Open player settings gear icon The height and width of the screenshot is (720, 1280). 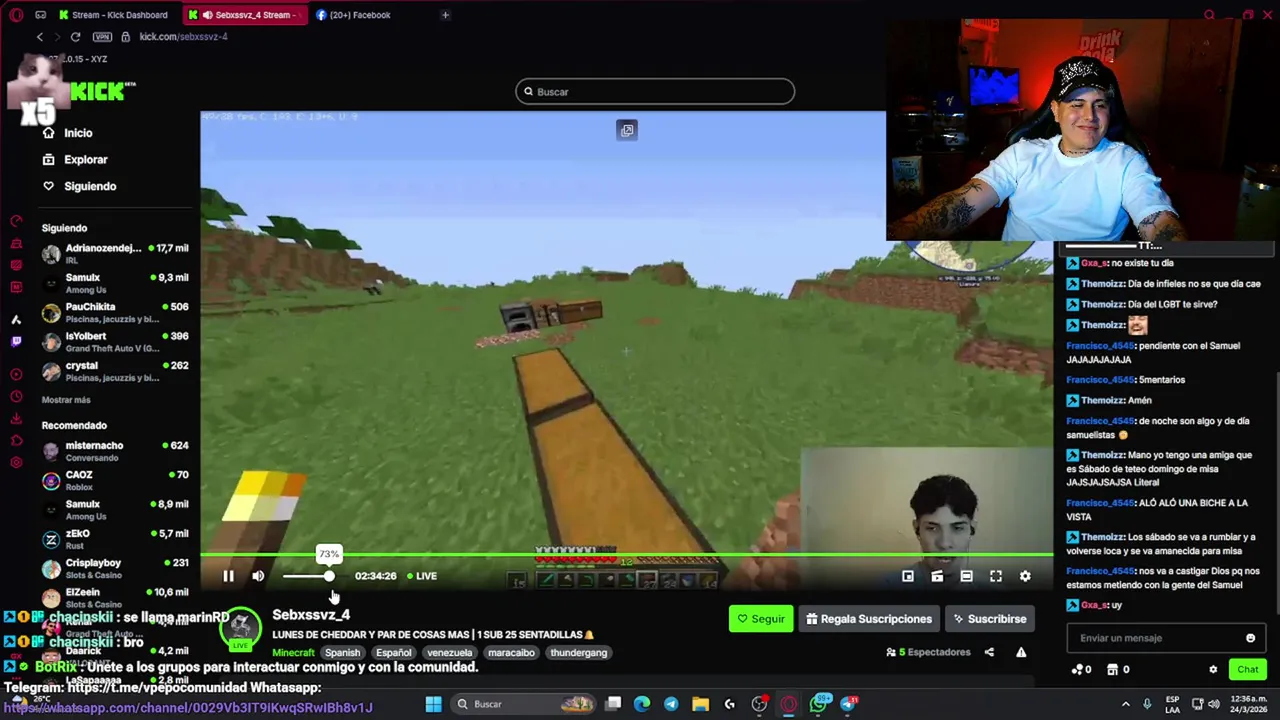1025,576
